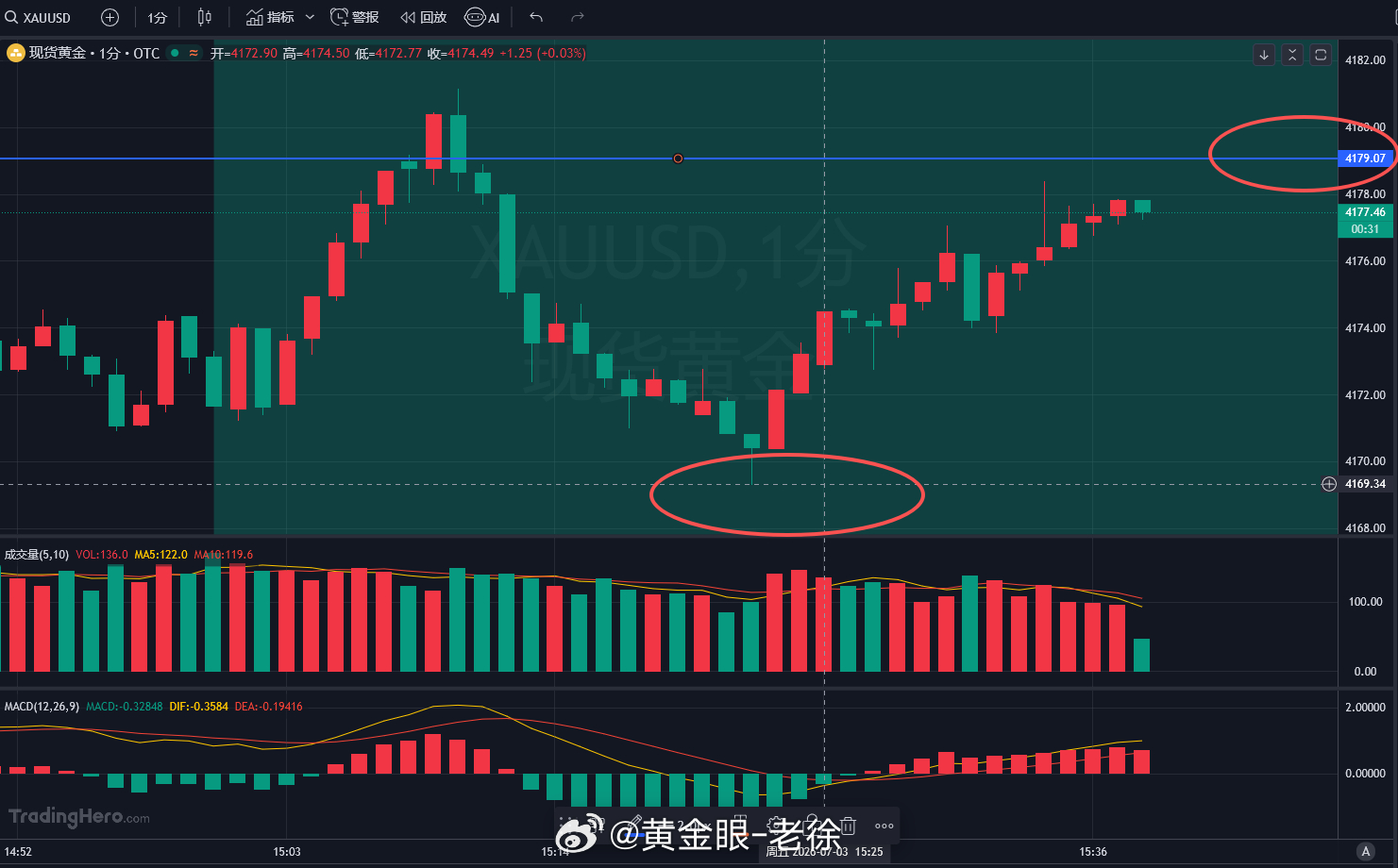The width and height of the screenshot is (1398, 868).
Task: Collapse the pane with the inward arrows button
Action: click(x=1292, y=55)
